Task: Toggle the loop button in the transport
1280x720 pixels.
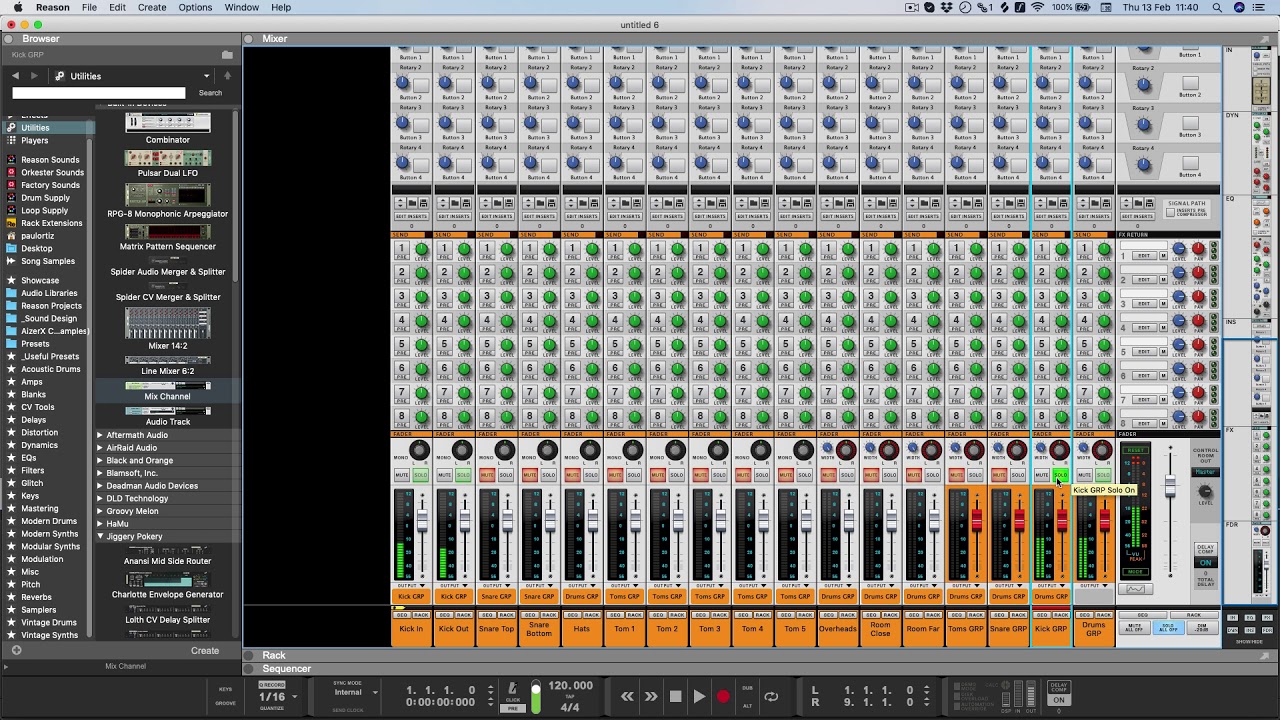Action: (771, 697)
